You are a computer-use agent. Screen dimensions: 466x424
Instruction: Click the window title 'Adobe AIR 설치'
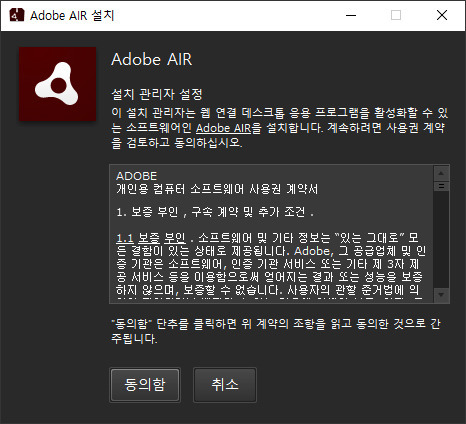click(72, 15)
